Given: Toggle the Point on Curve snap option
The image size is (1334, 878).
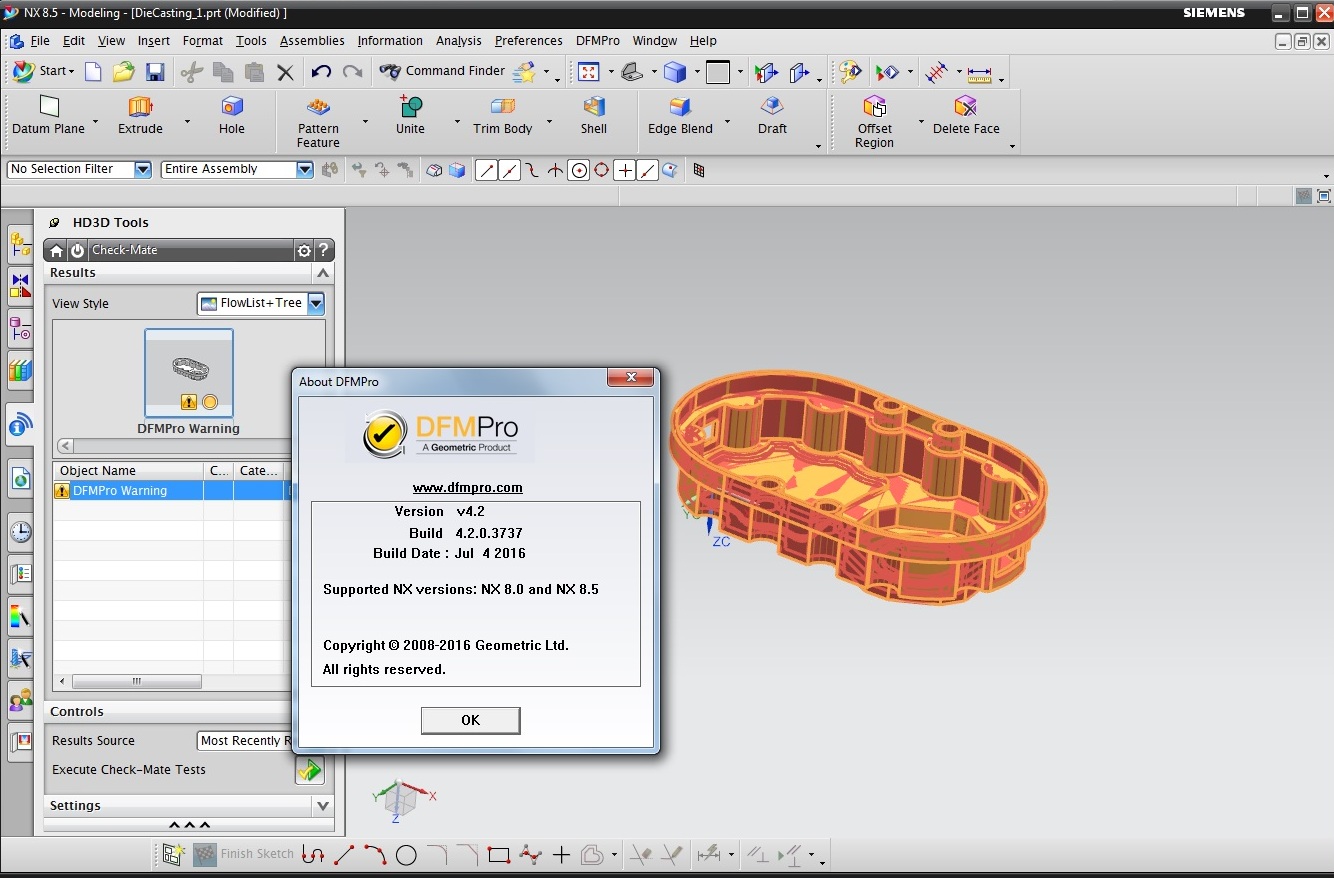Looking at the screenshot, I should 648,170.
